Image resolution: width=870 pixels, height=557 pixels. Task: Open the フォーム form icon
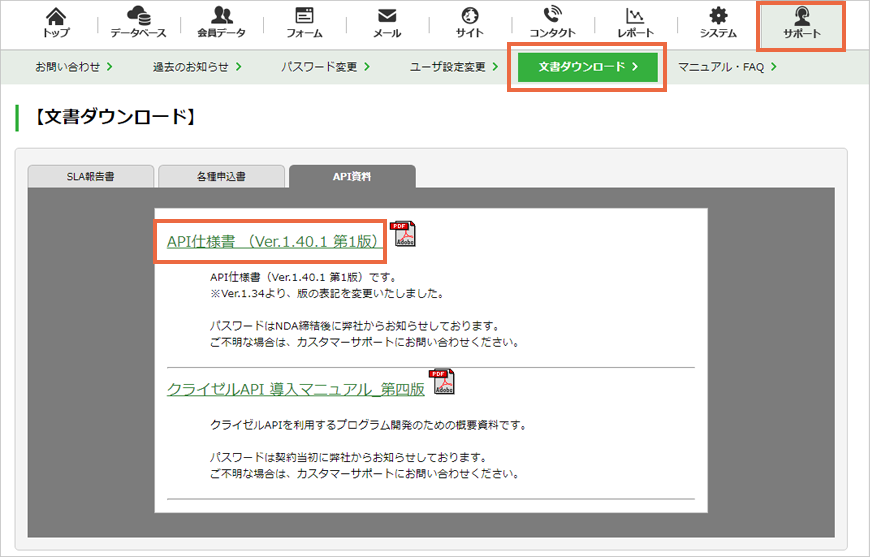(304, 16)
